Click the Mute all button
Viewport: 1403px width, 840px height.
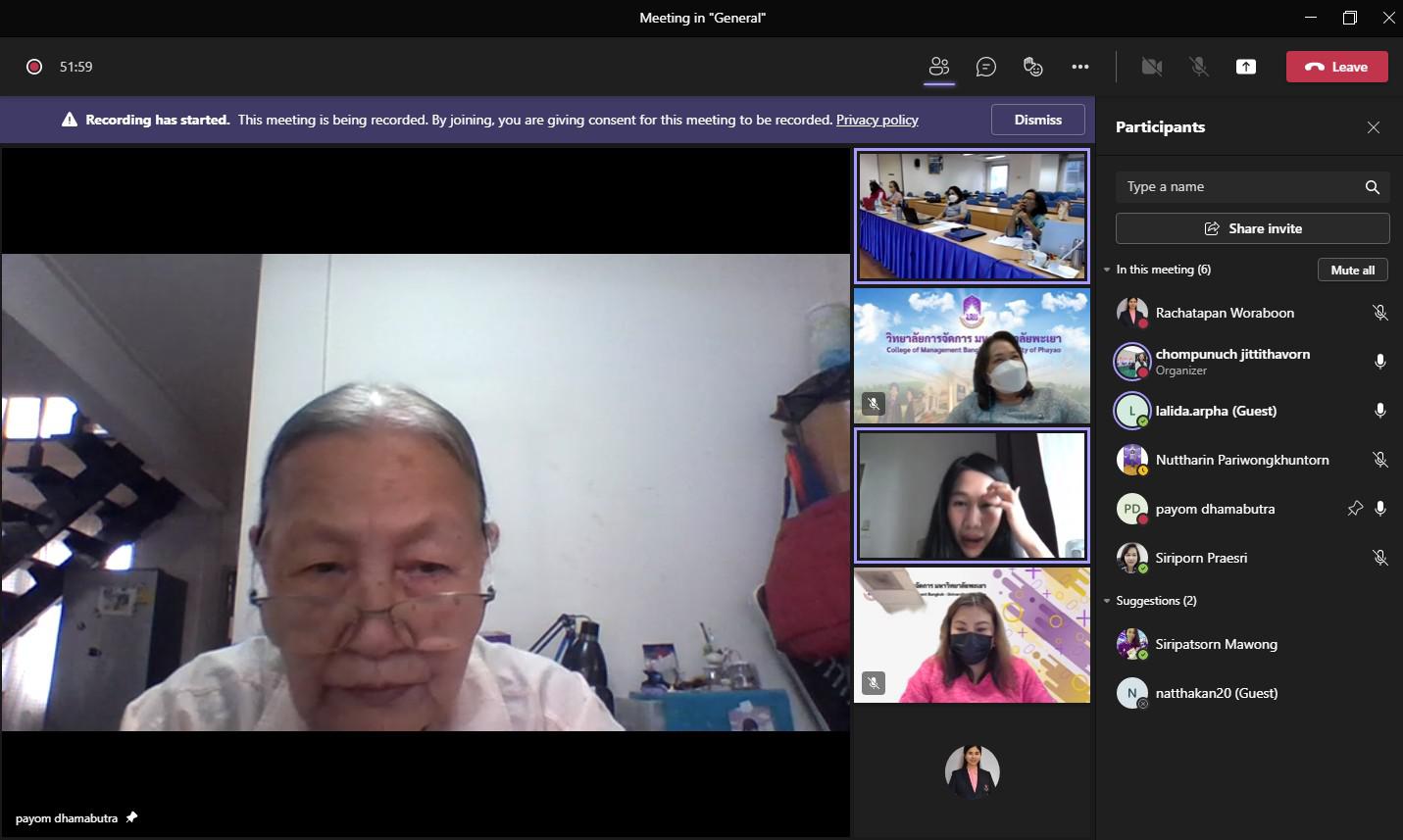pyautogui.click(x=1352, y=270)
